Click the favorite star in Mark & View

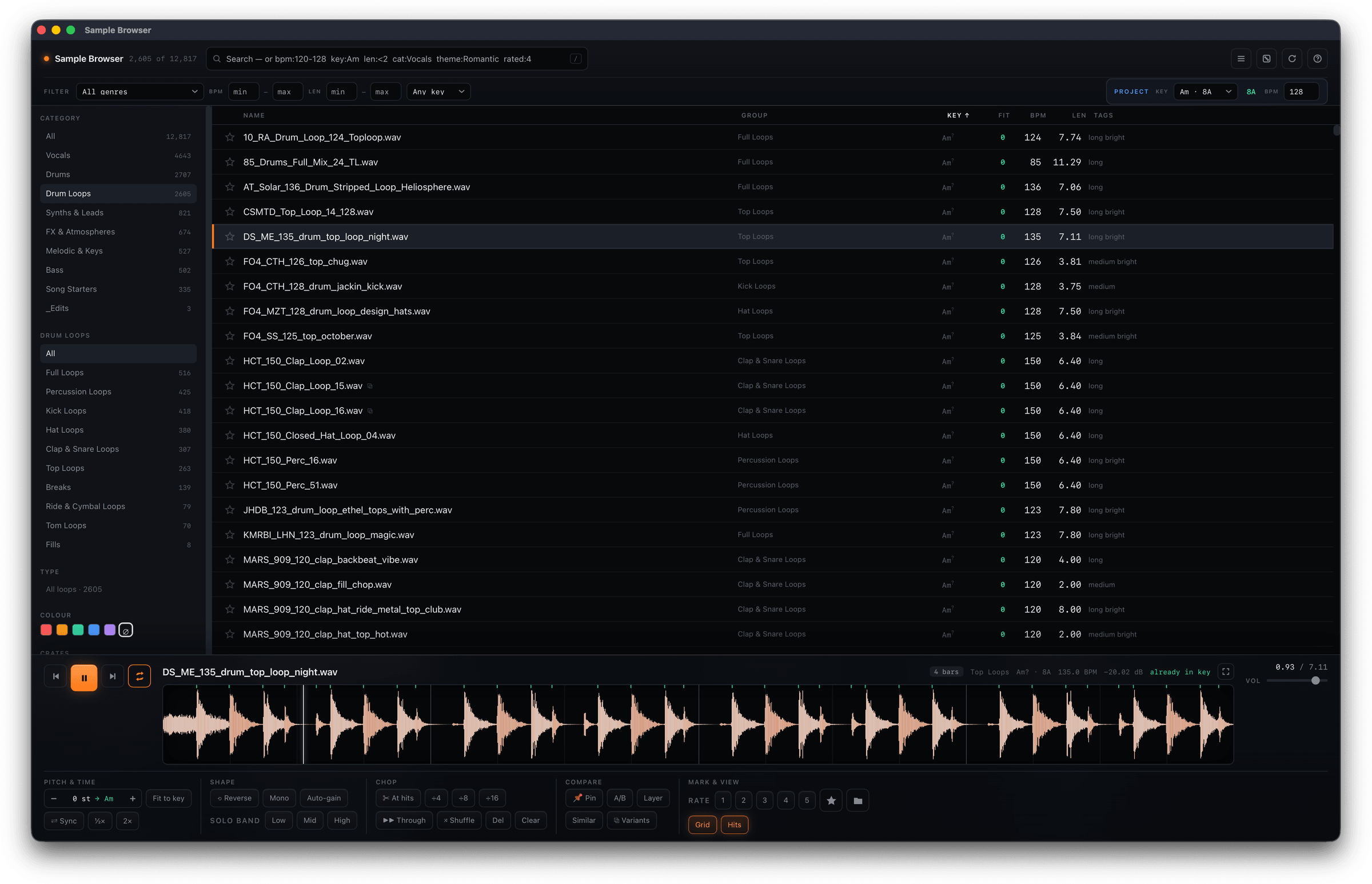pos(831,800)
